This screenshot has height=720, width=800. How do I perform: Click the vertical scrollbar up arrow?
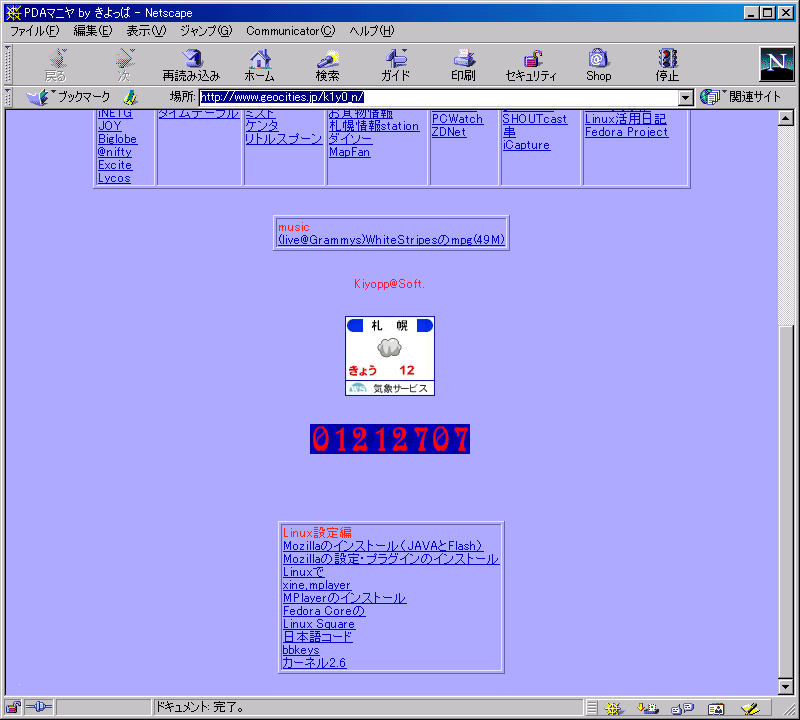[786, 118]
